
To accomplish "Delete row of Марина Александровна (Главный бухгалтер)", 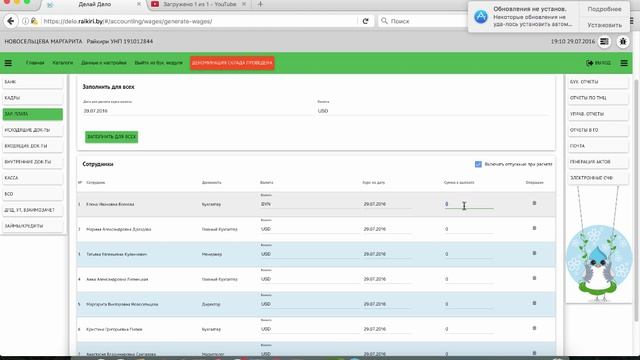I will click(534, 228).
